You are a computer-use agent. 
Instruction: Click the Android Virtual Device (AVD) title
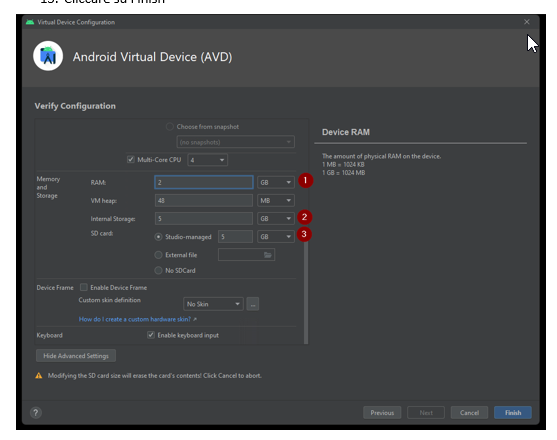152,57
